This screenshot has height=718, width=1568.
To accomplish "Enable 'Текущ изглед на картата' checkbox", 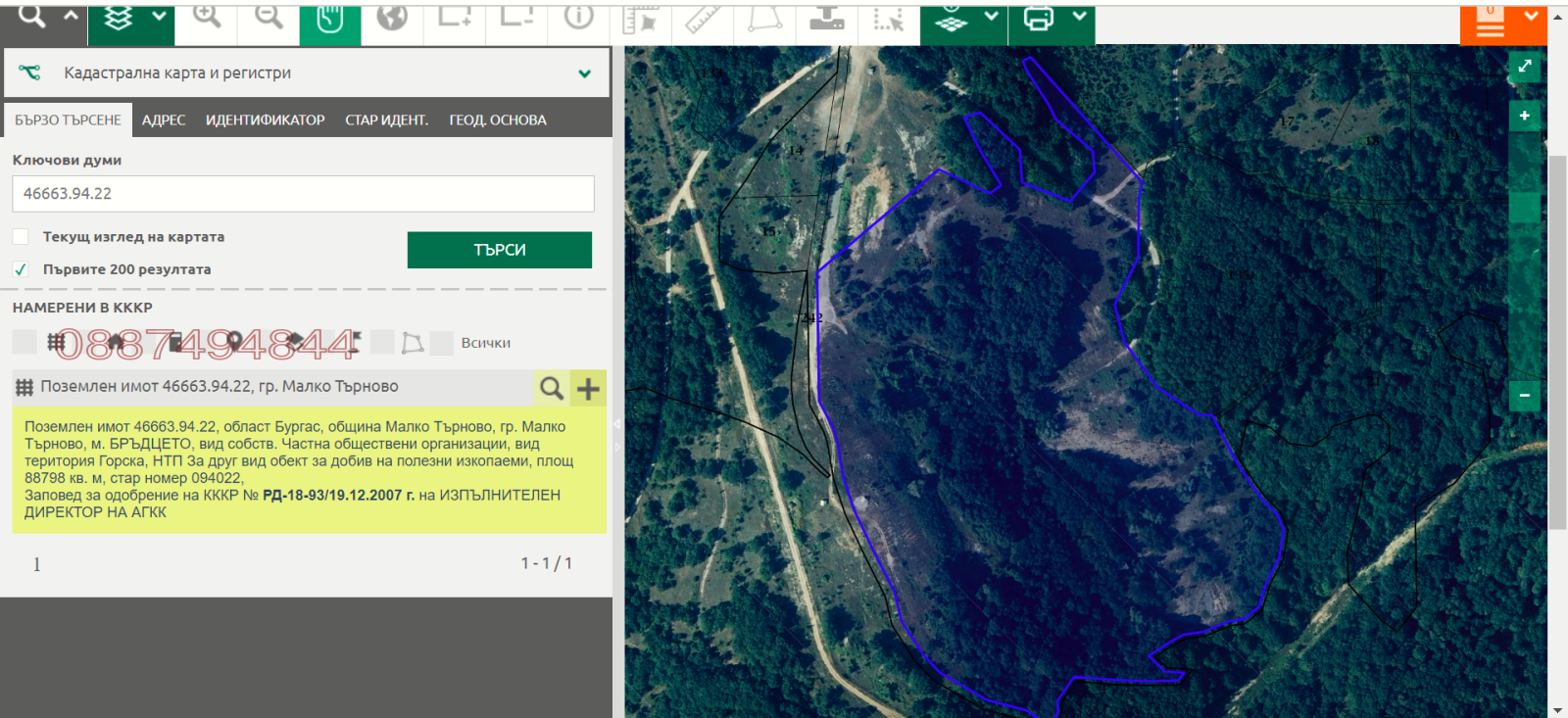I will point(21,237).
